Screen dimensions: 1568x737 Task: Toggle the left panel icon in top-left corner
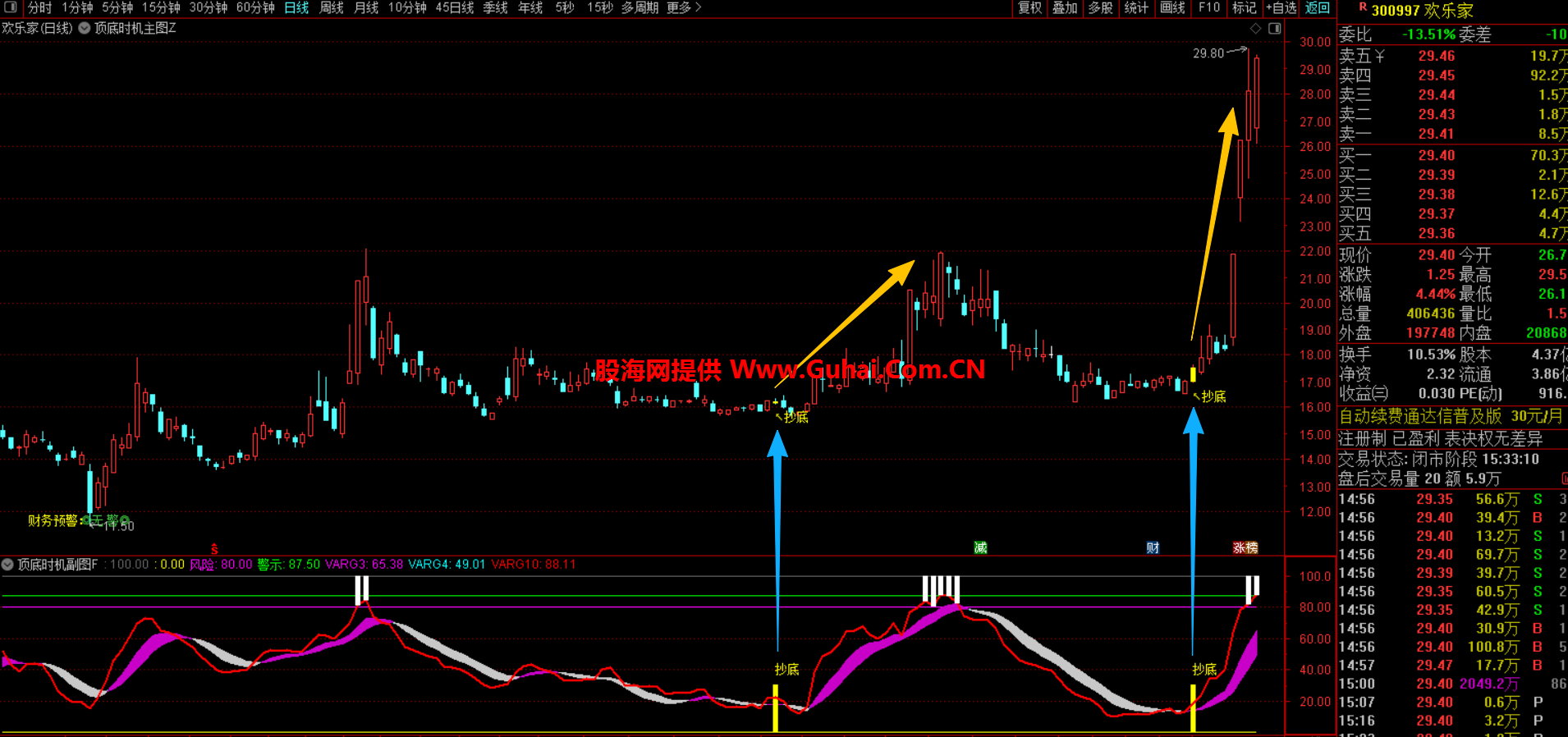(11, 7)
